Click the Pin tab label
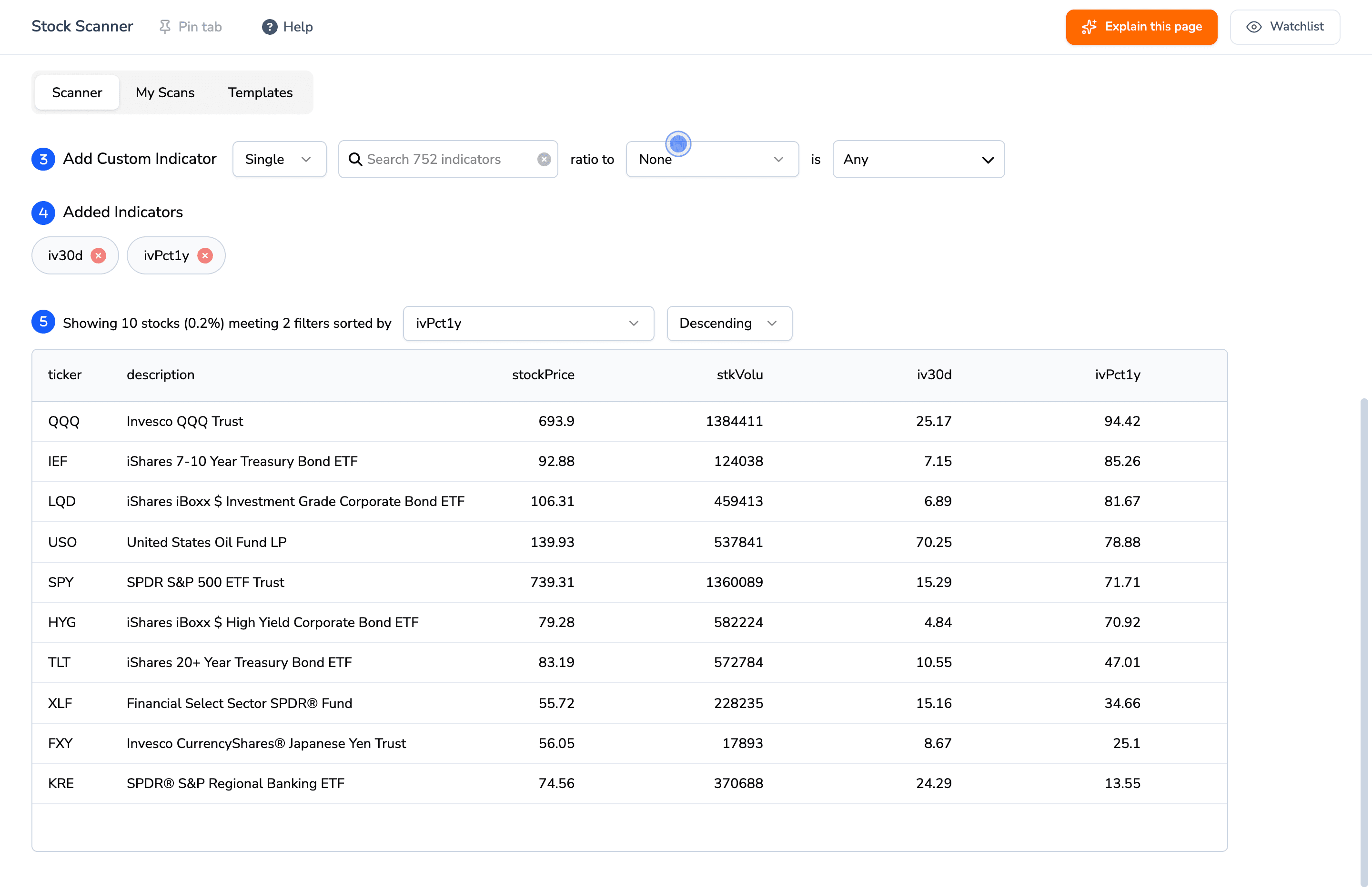 click(200, 27)
